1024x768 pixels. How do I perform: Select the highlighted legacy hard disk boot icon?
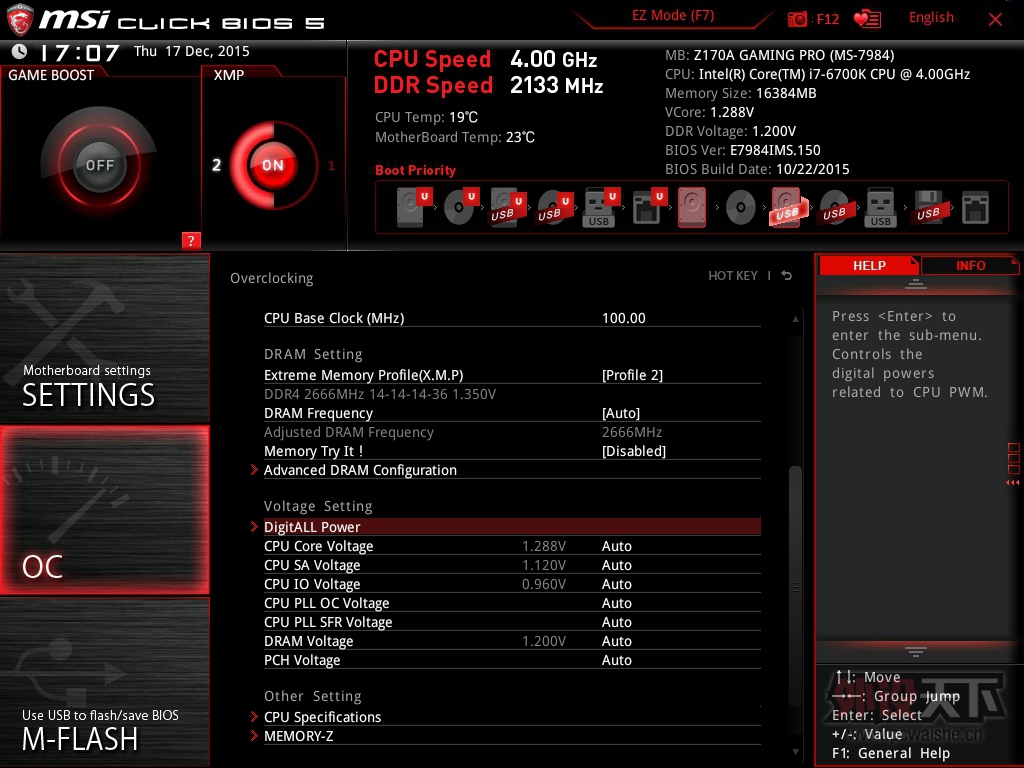692,207
